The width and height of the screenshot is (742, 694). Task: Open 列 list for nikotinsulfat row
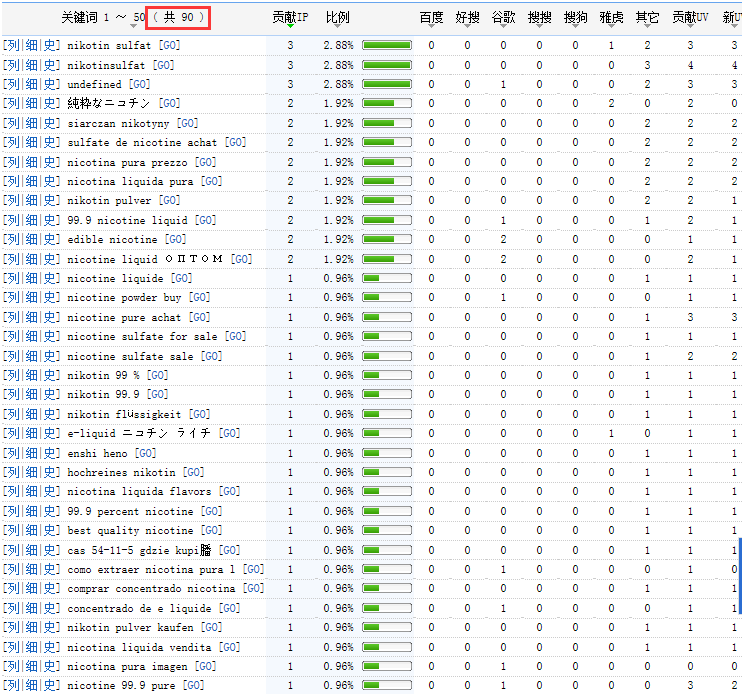[x=12, y=65]
